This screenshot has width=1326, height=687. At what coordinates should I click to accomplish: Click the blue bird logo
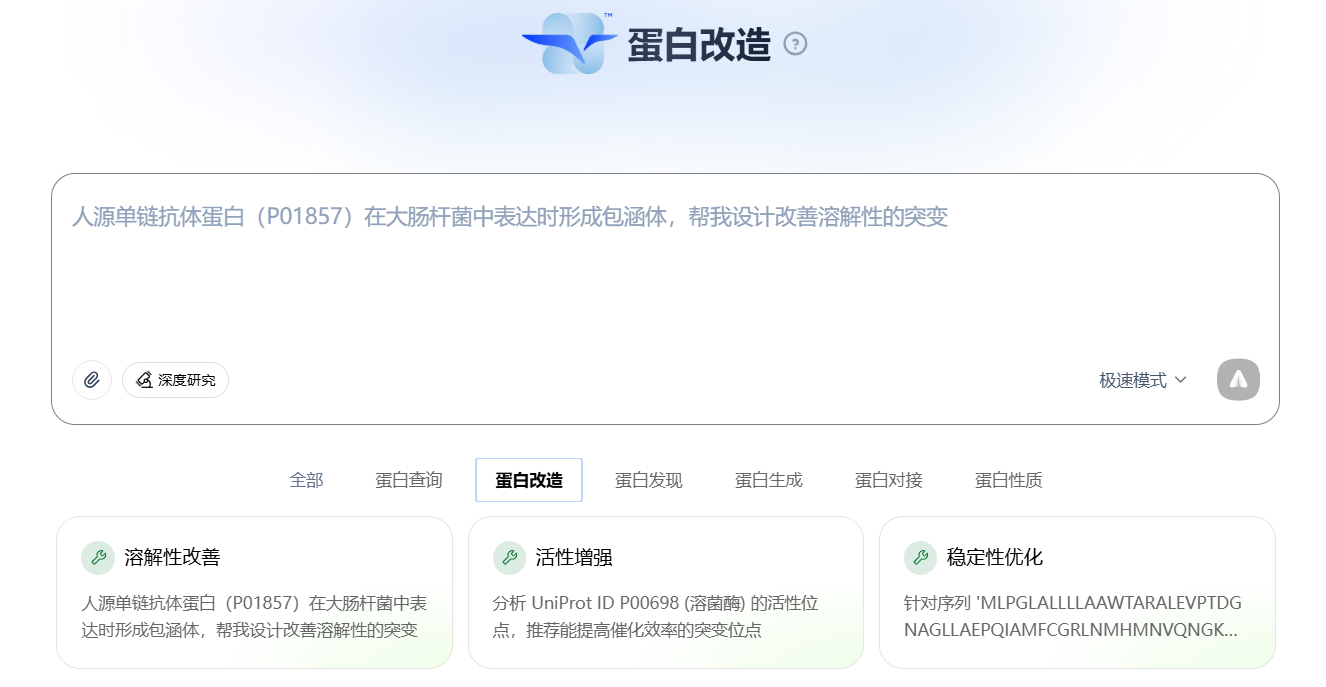tap(569, 44)
